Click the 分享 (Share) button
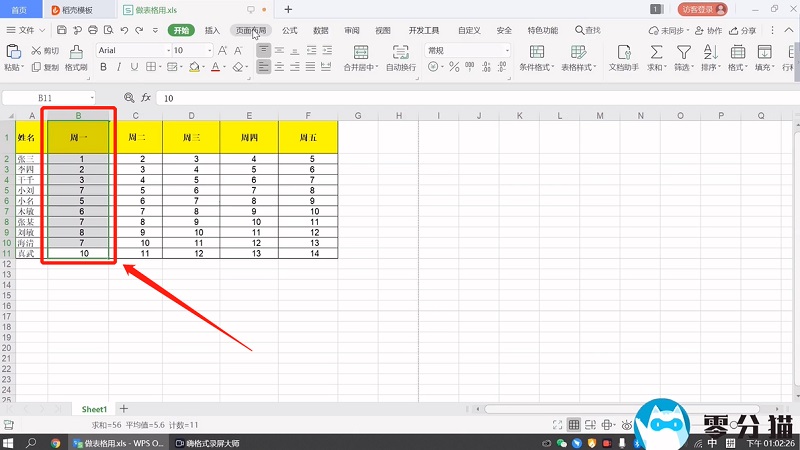The image size is (800, 450). tap(744, 31)
